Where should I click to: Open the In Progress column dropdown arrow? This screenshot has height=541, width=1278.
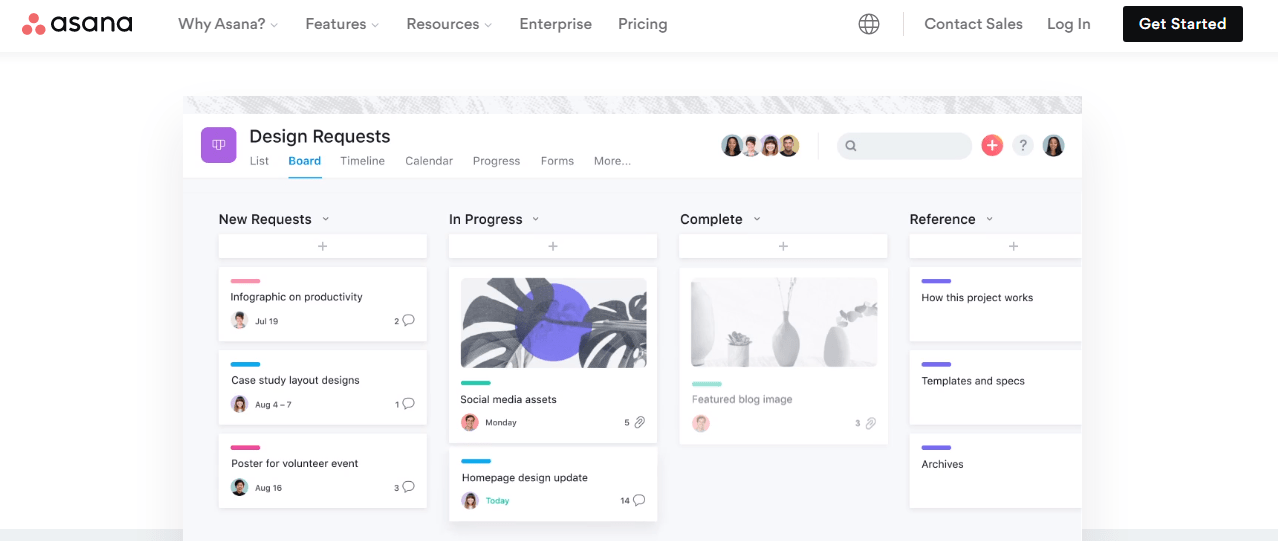[536, 219]
